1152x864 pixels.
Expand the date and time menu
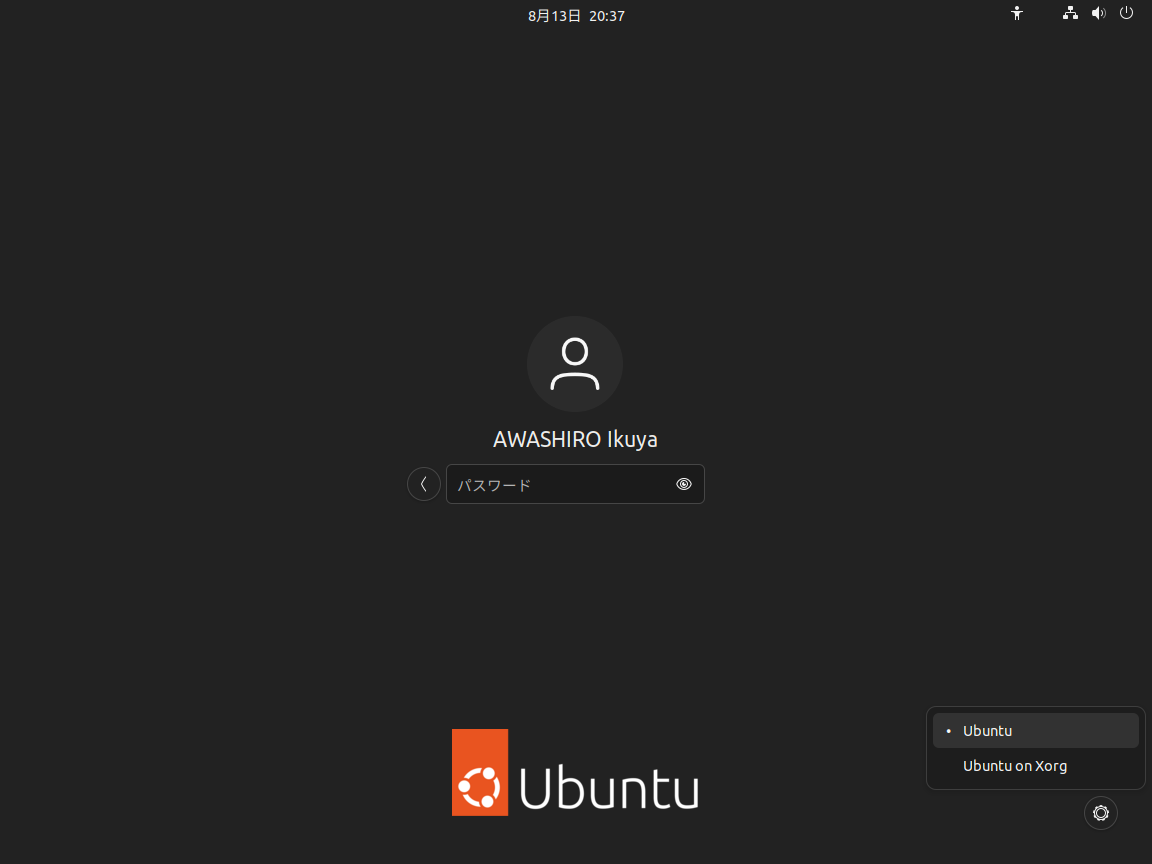click(576, 15)
